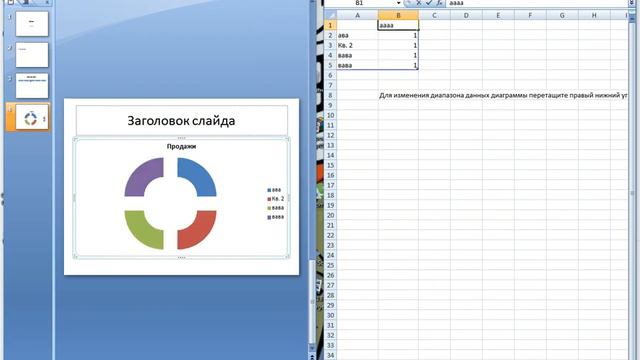Screen dimensions: 640x360
Task: Click the hint text starting 'Для изменения диапазона'
Action: (x=503, y=96)
